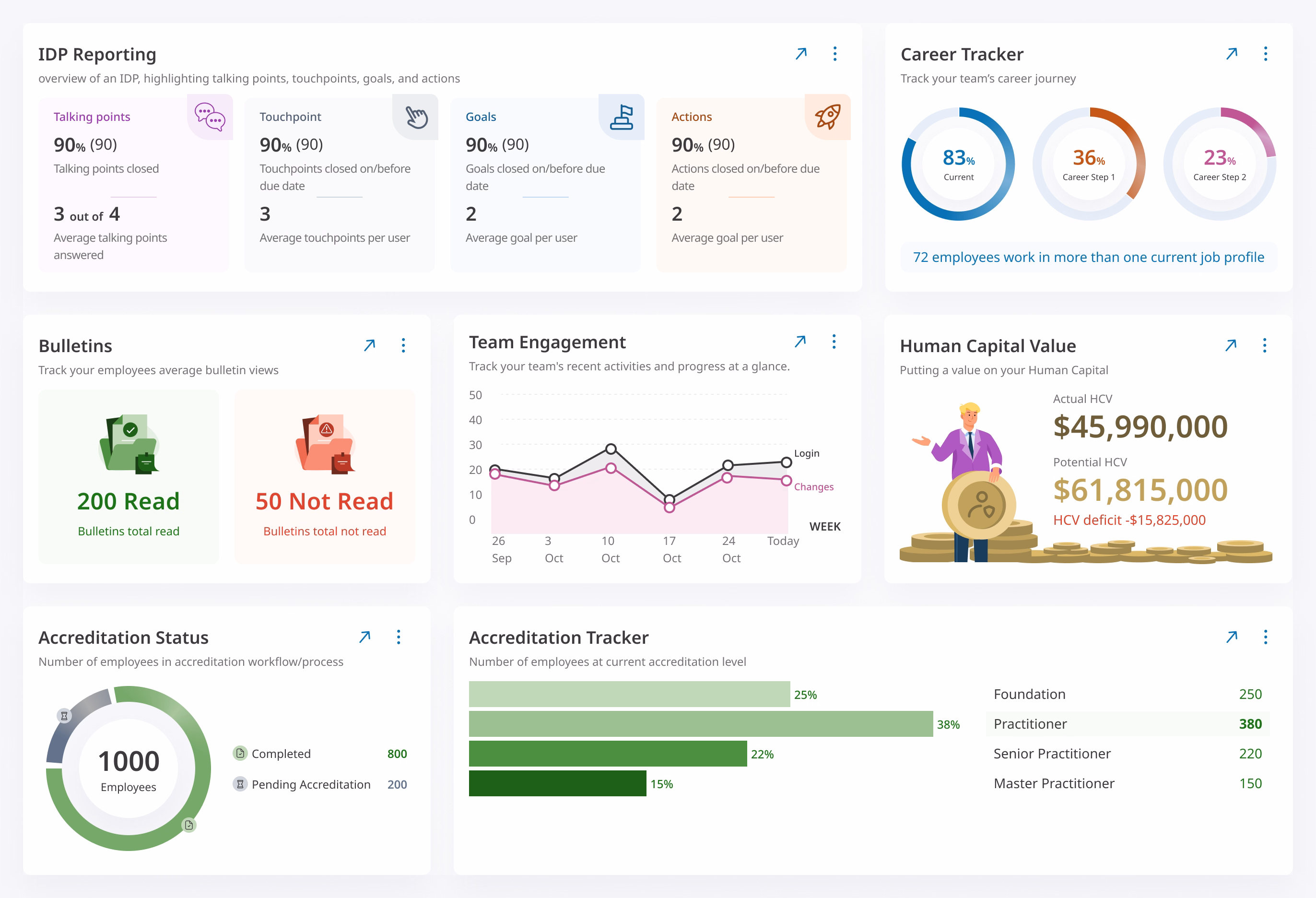Open the Career Tracker three-dot menu

1266,54
